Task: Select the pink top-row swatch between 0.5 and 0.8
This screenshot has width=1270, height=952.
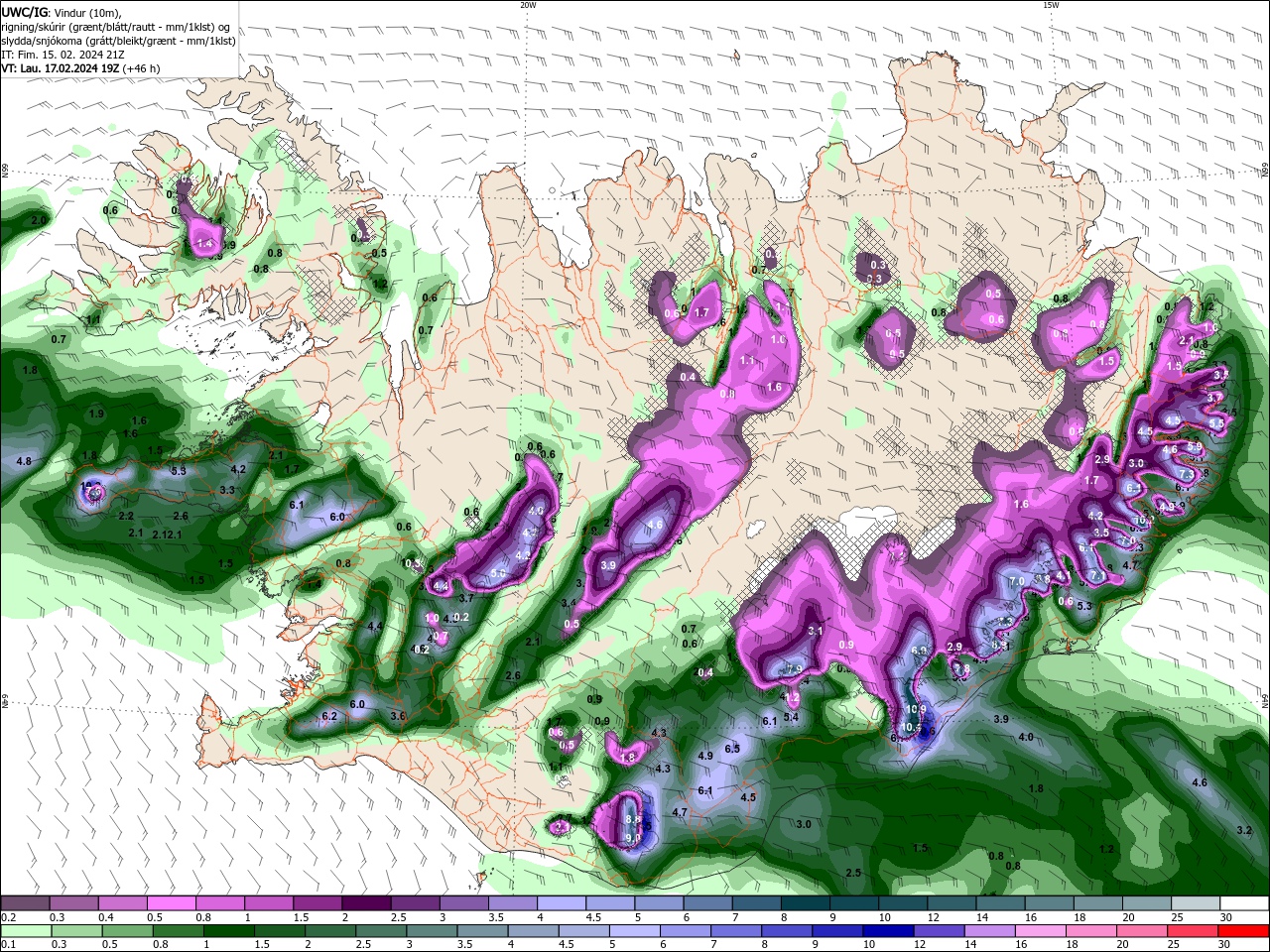Action: click(171, 903)
